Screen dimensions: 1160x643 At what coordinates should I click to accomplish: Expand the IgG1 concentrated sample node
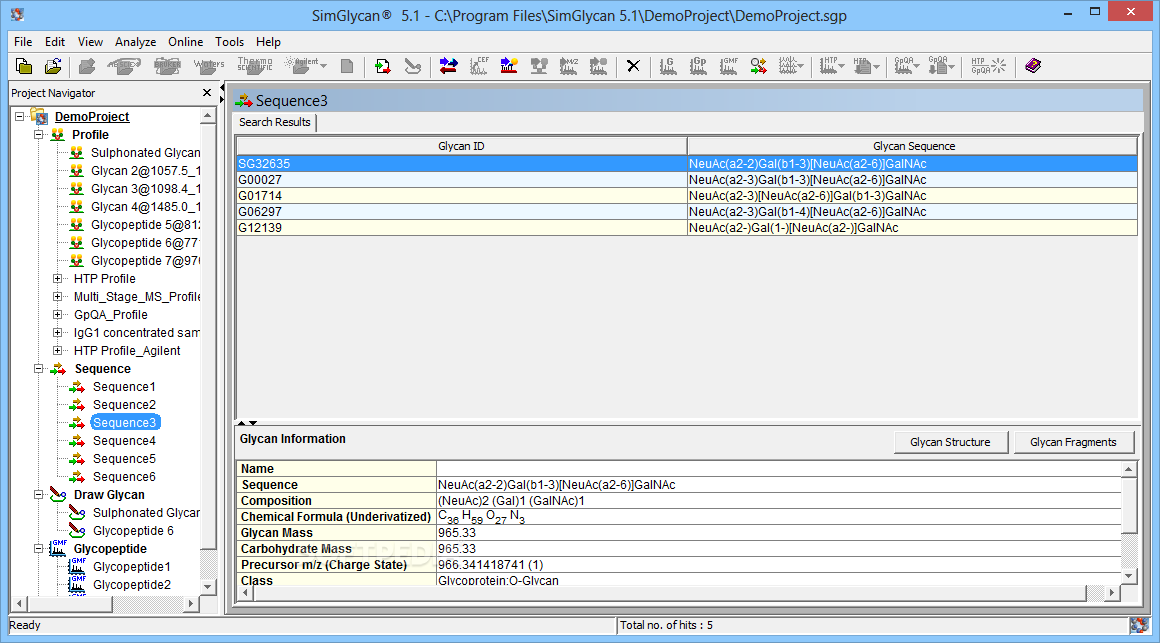pos(58,333)
